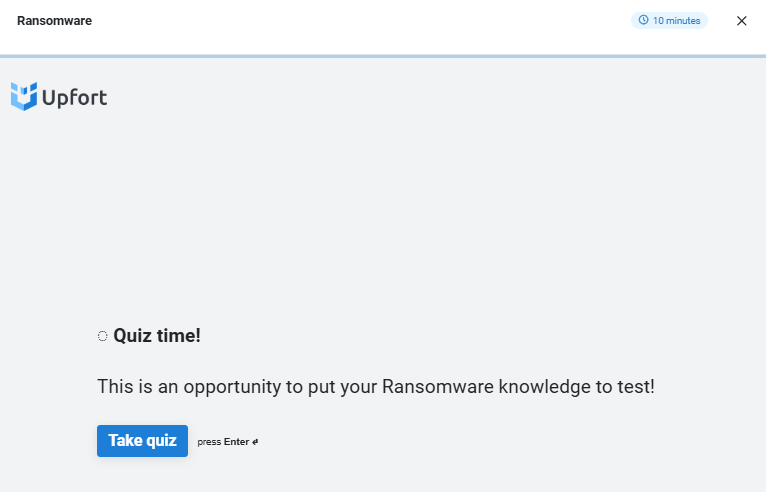Click the word opportunity in description
Viewport: 766px width, 492px height.
pos(232,387)
